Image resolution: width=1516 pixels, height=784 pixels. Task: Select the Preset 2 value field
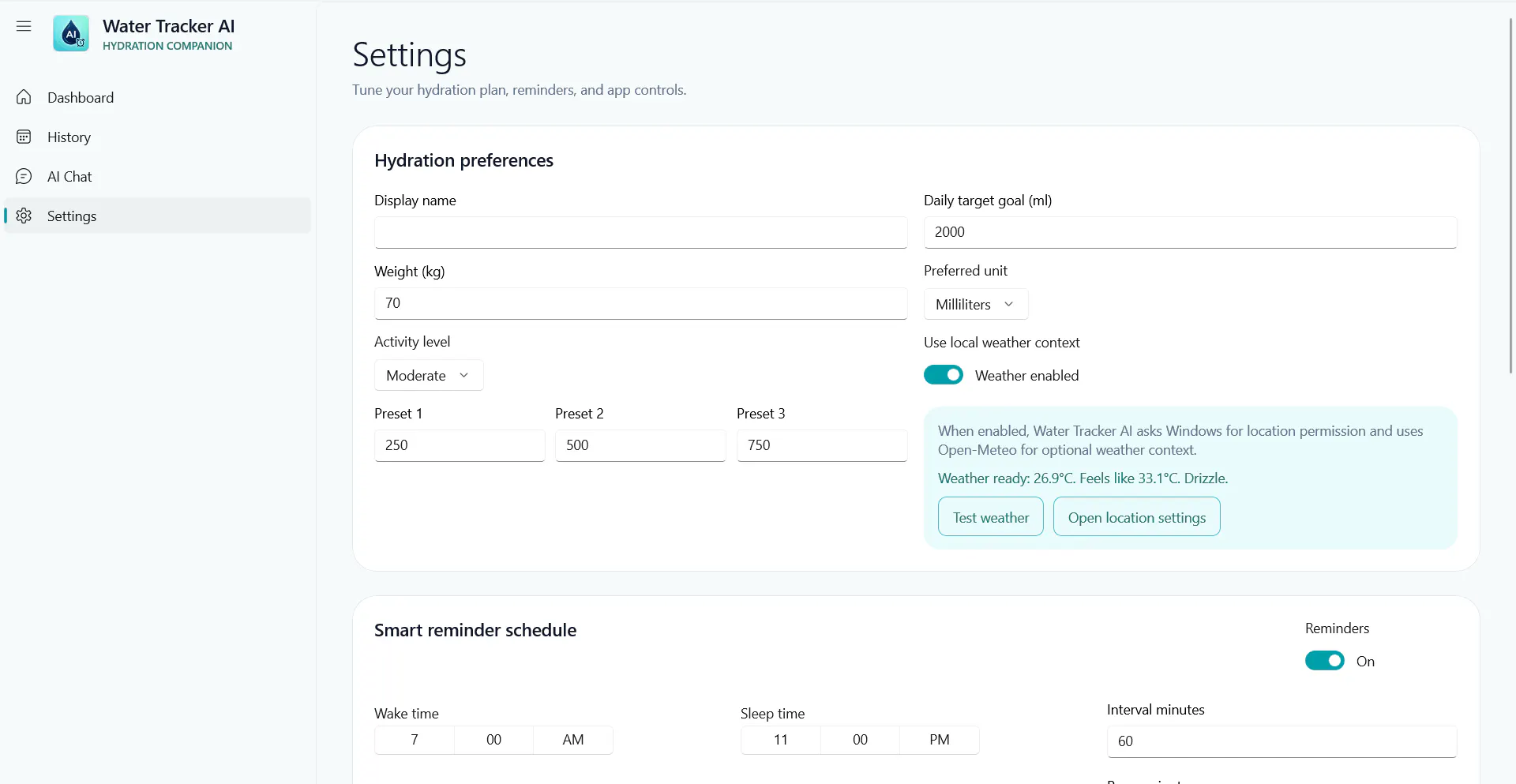click(640, 445)
